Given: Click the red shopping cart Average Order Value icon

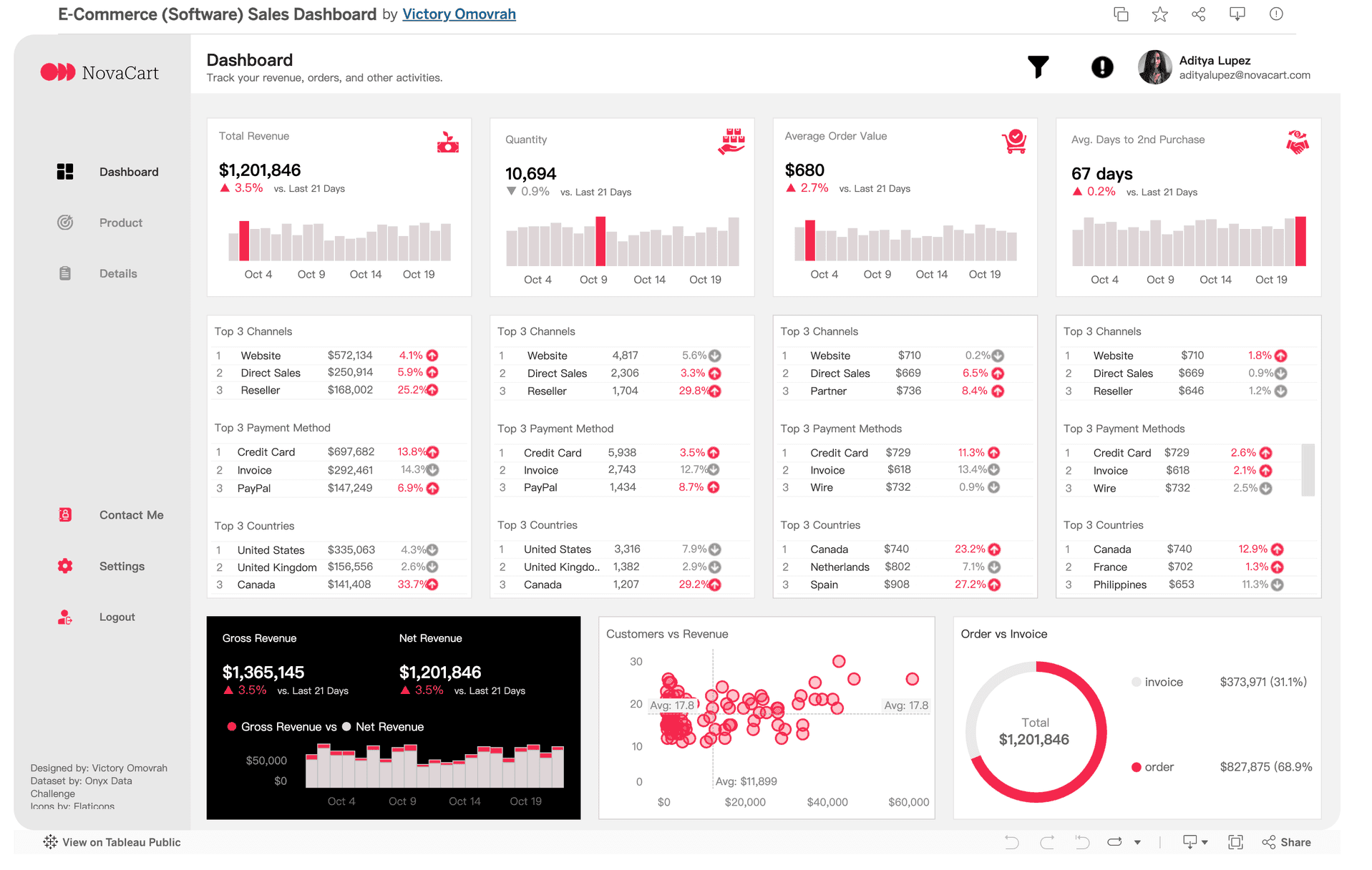Looking at the screenshot, I should (x=1014, y=142).
